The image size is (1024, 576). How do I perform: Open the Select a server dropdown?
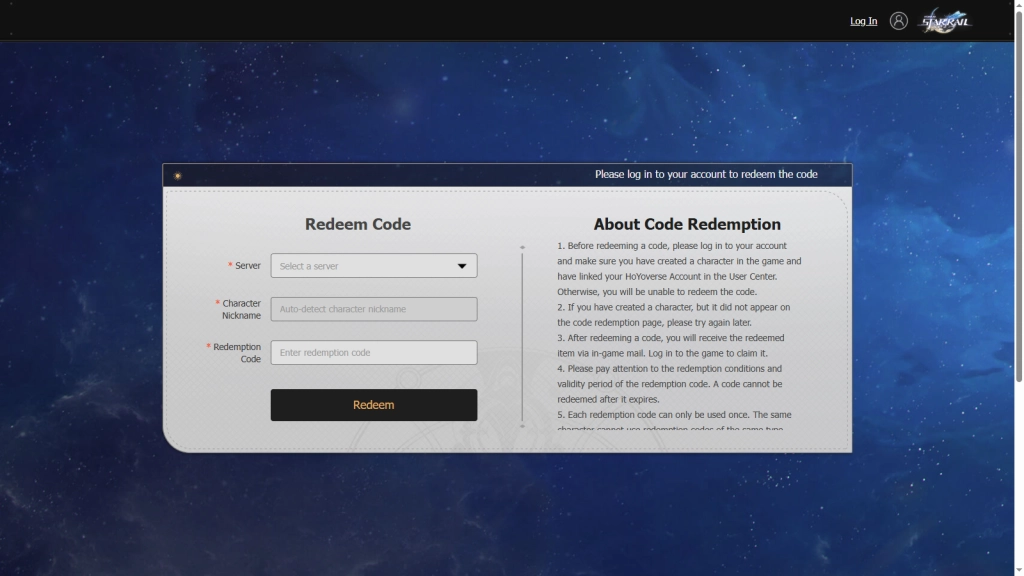[x=374, y=266]
